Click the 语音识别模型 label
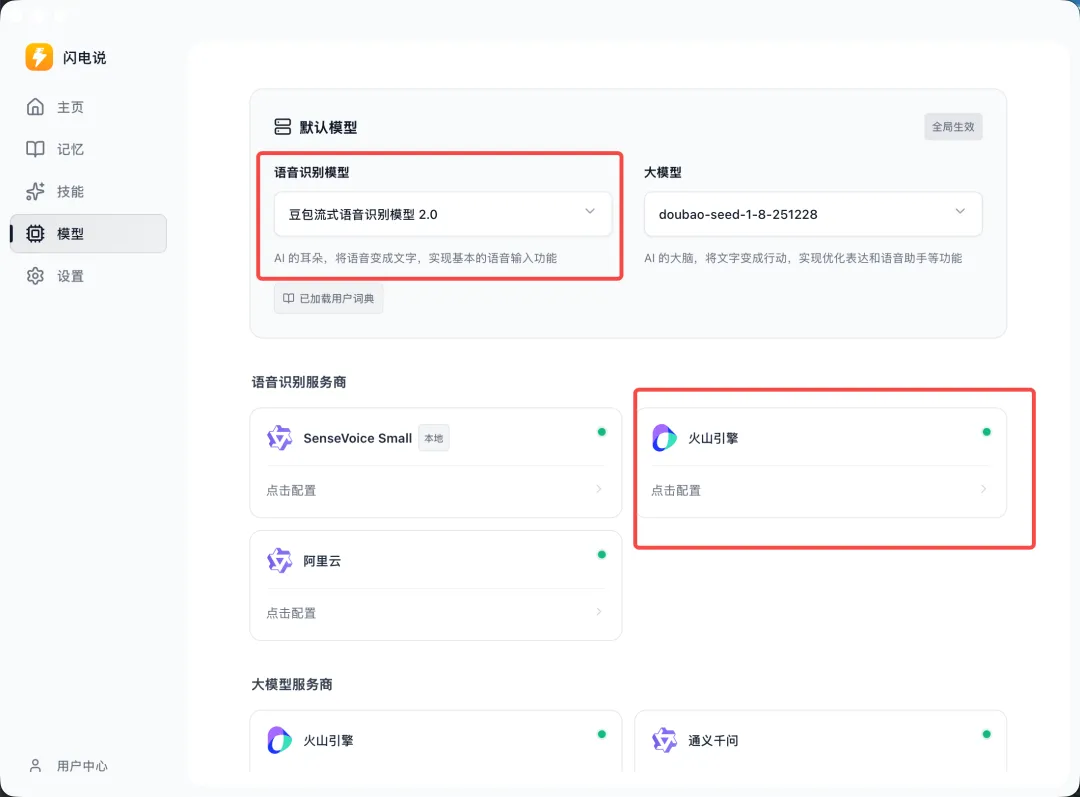 (311, 172)
